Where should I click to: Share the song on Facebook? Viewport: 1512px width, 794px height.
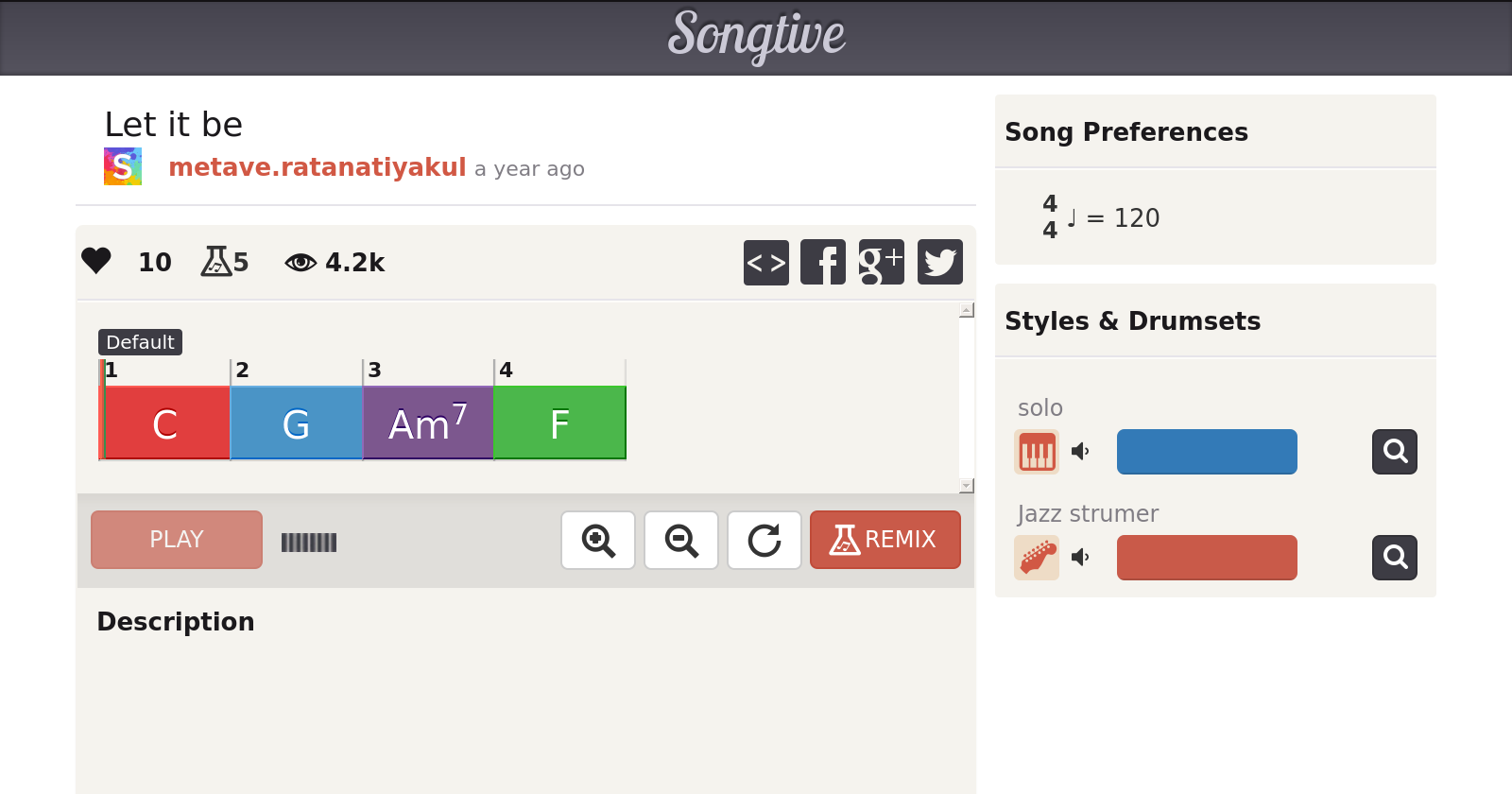click(x=823, y=262)
